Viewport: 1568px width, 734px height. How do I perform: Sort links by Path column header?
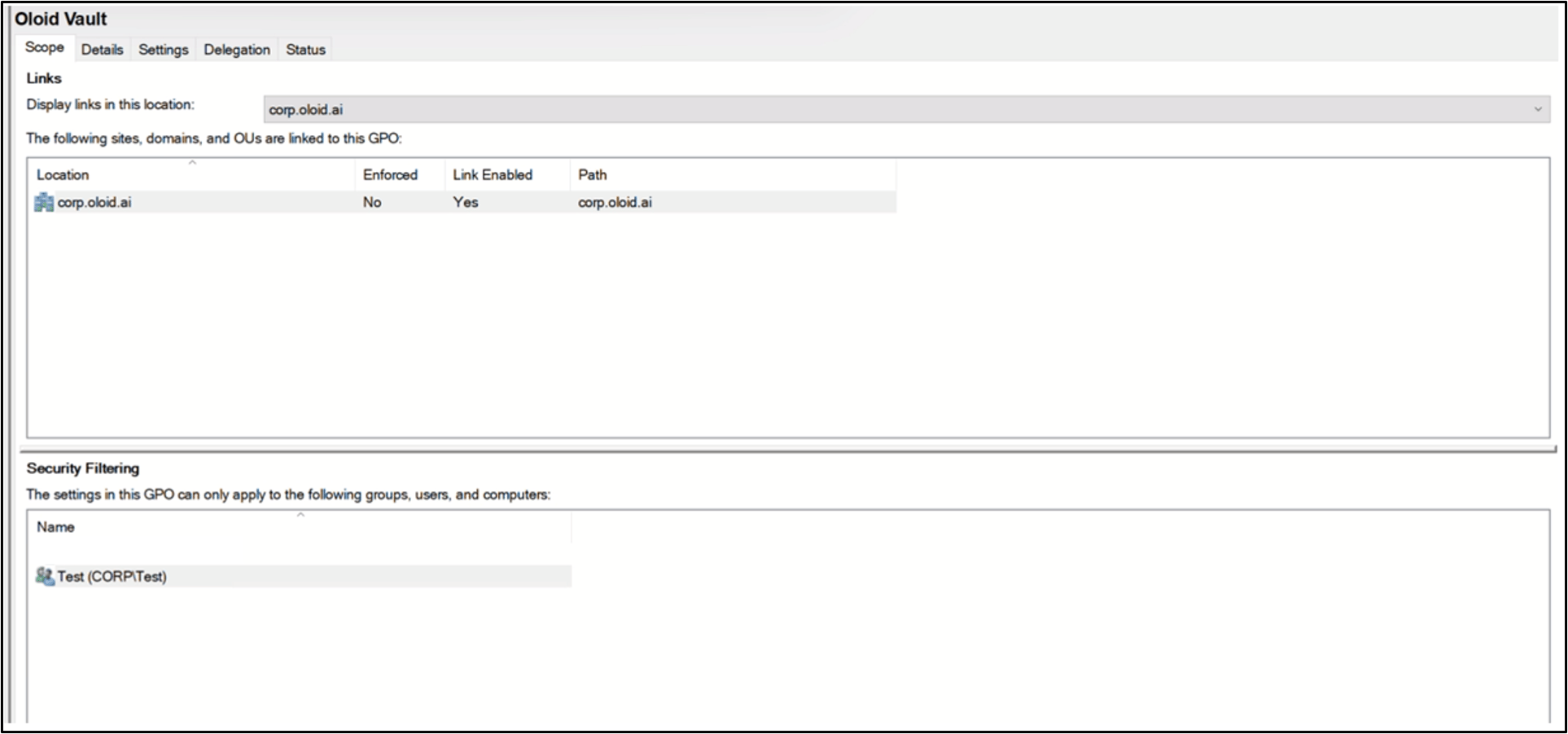click(x=733, y=174)
